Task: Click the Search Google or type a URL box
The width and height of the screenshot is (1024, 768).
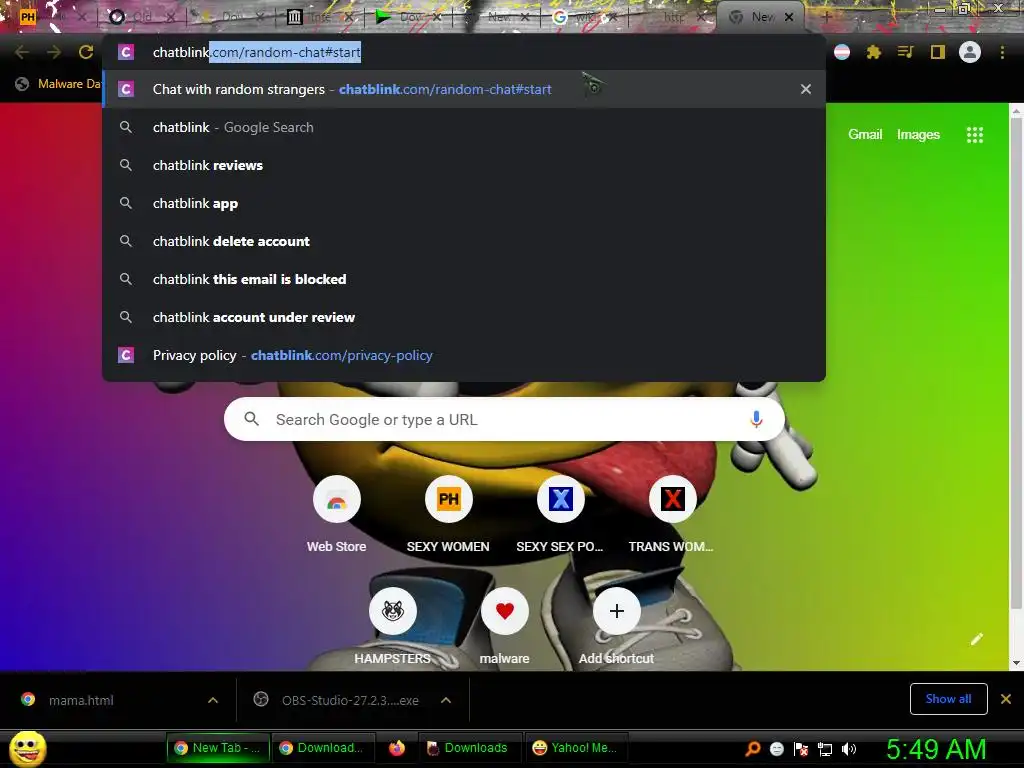Action: coord(504,419)
